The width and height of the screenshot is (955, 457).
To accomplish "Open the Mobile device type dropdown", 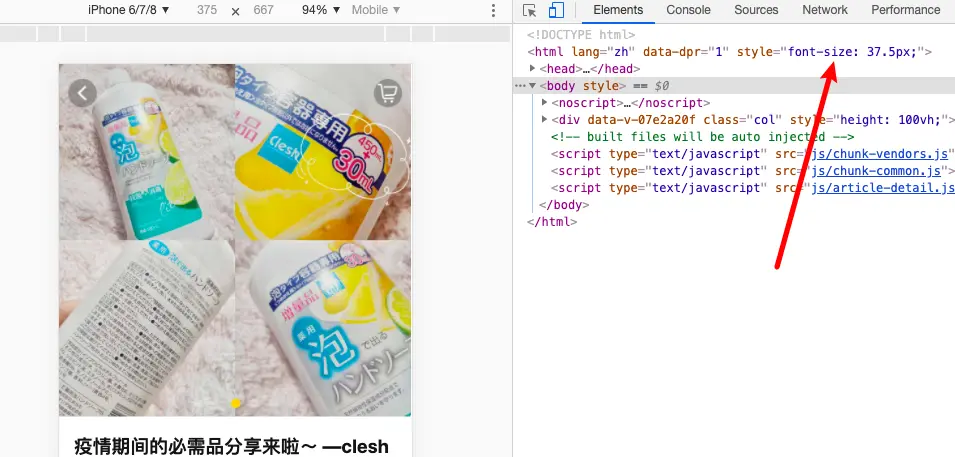I will 376,10.
